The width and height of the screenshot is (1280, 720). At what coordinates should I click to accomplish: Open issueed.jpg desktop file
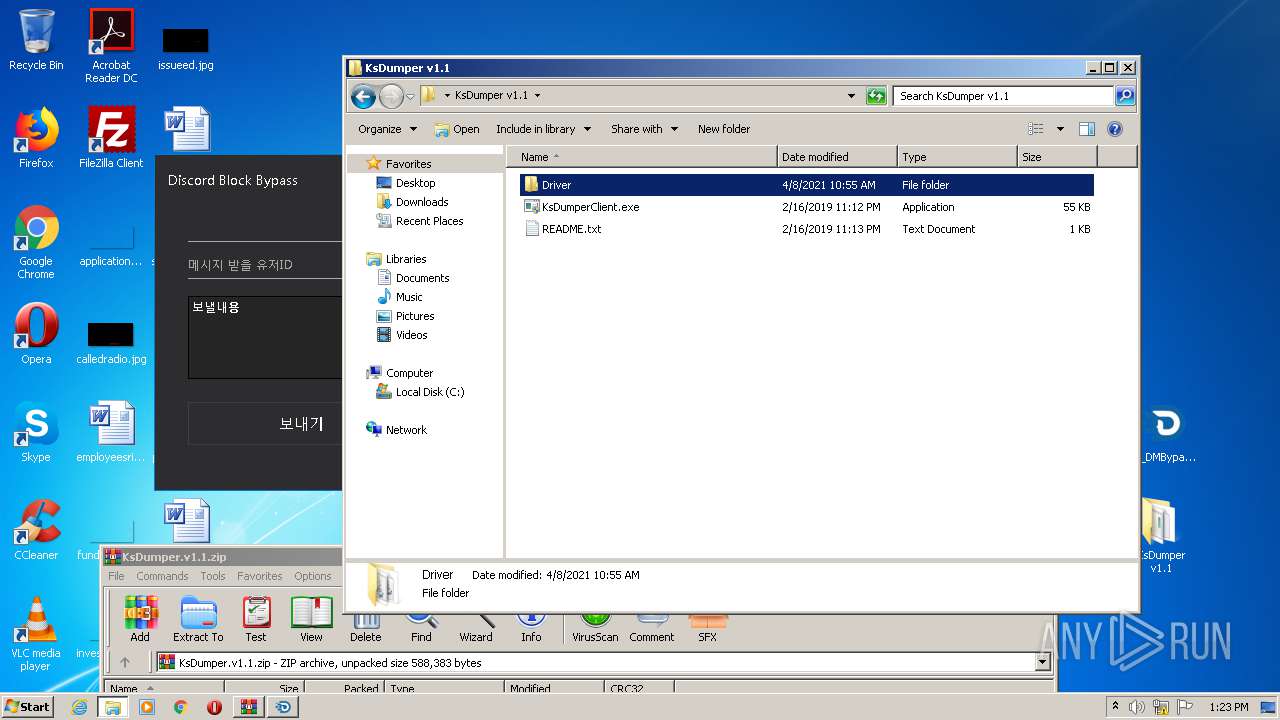click(186, 49)
